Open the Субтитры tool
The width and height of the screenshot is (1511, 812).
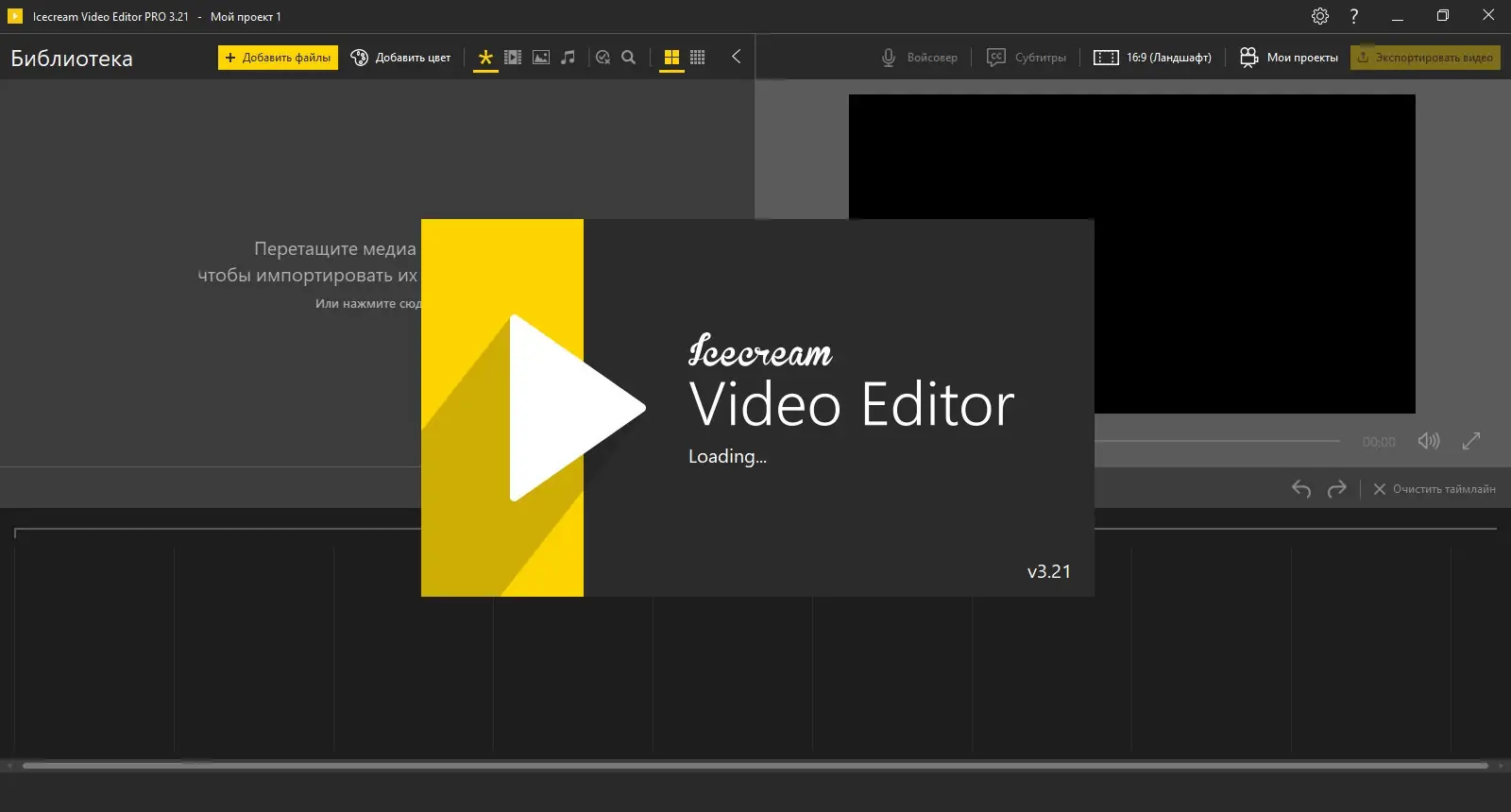pos(1027,58)
